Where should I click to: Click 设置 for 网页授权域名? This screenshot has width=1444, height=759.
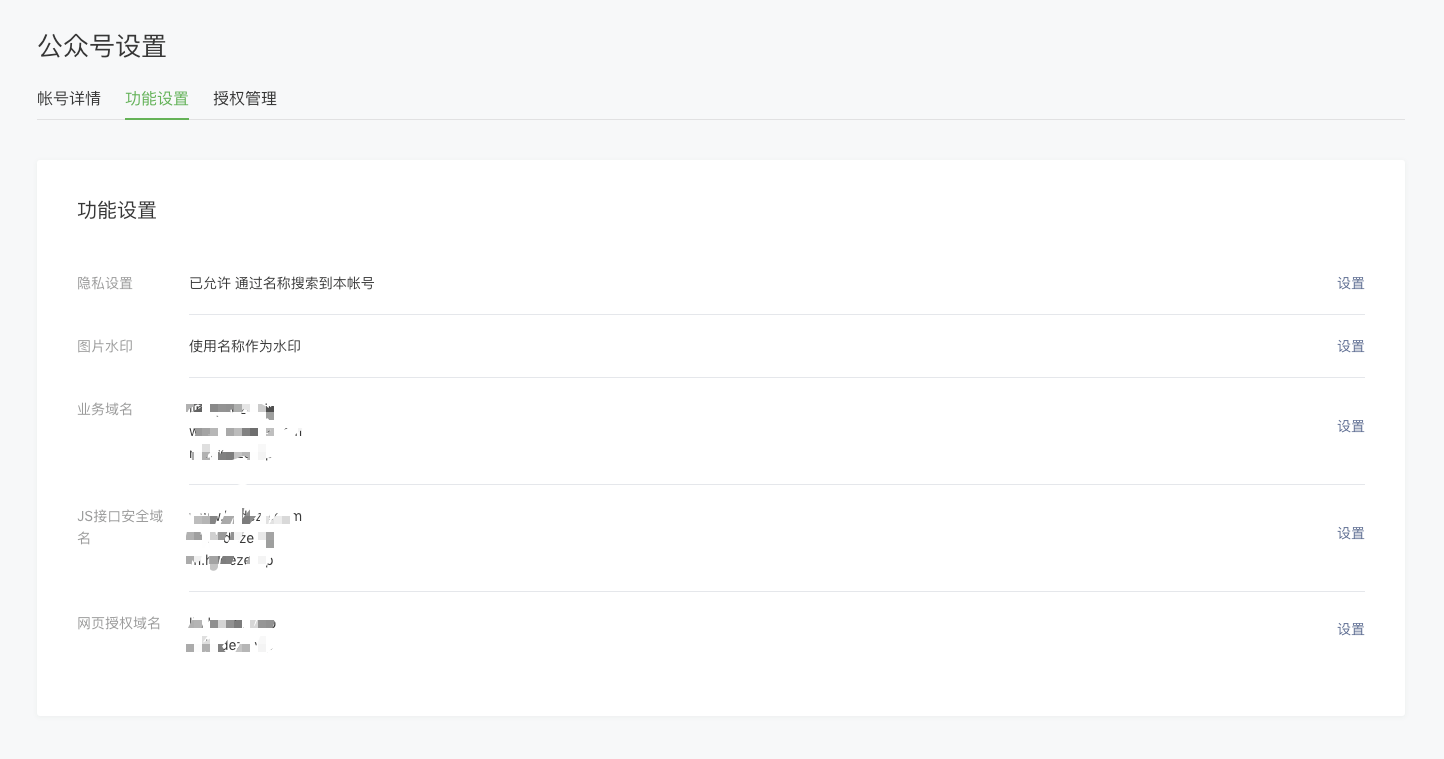(x=1350, y=630)
